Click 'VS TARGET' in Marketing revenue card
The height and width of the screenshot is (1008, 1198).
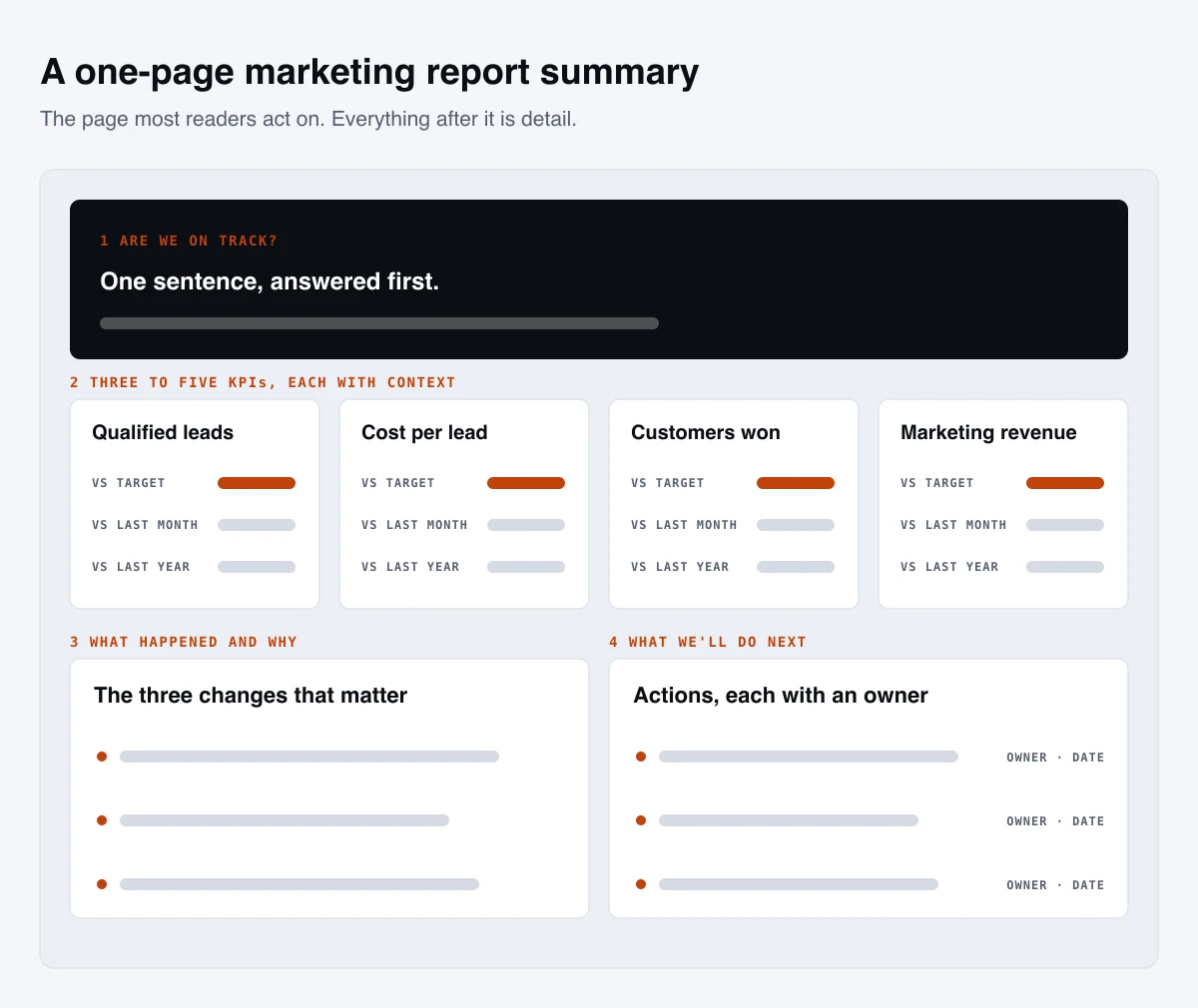pyautogui.click(x=937, y=483)
